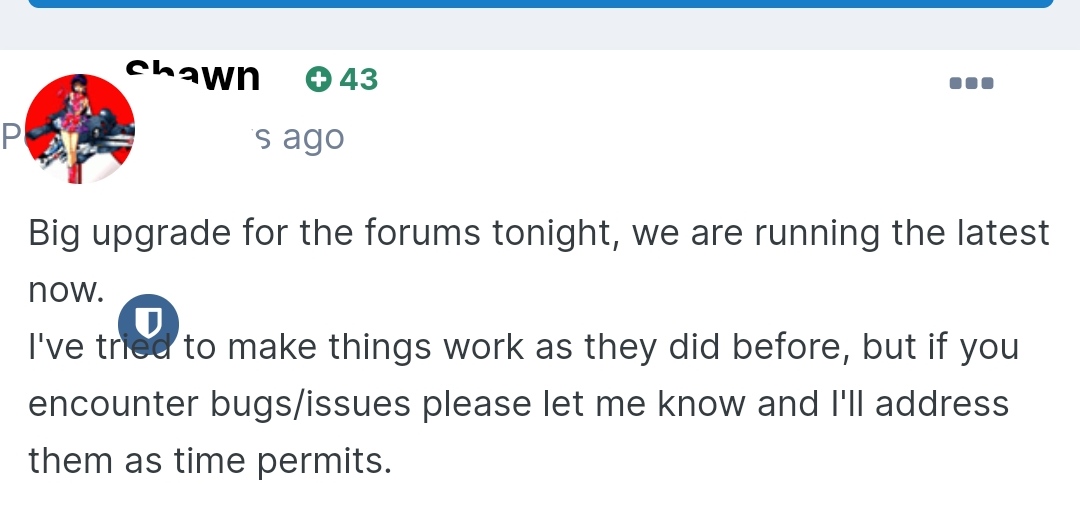Viewport: 1080px width, 511px height.
Task: Open Shawn's circular avatar picture
Action: tap(80, 129)
